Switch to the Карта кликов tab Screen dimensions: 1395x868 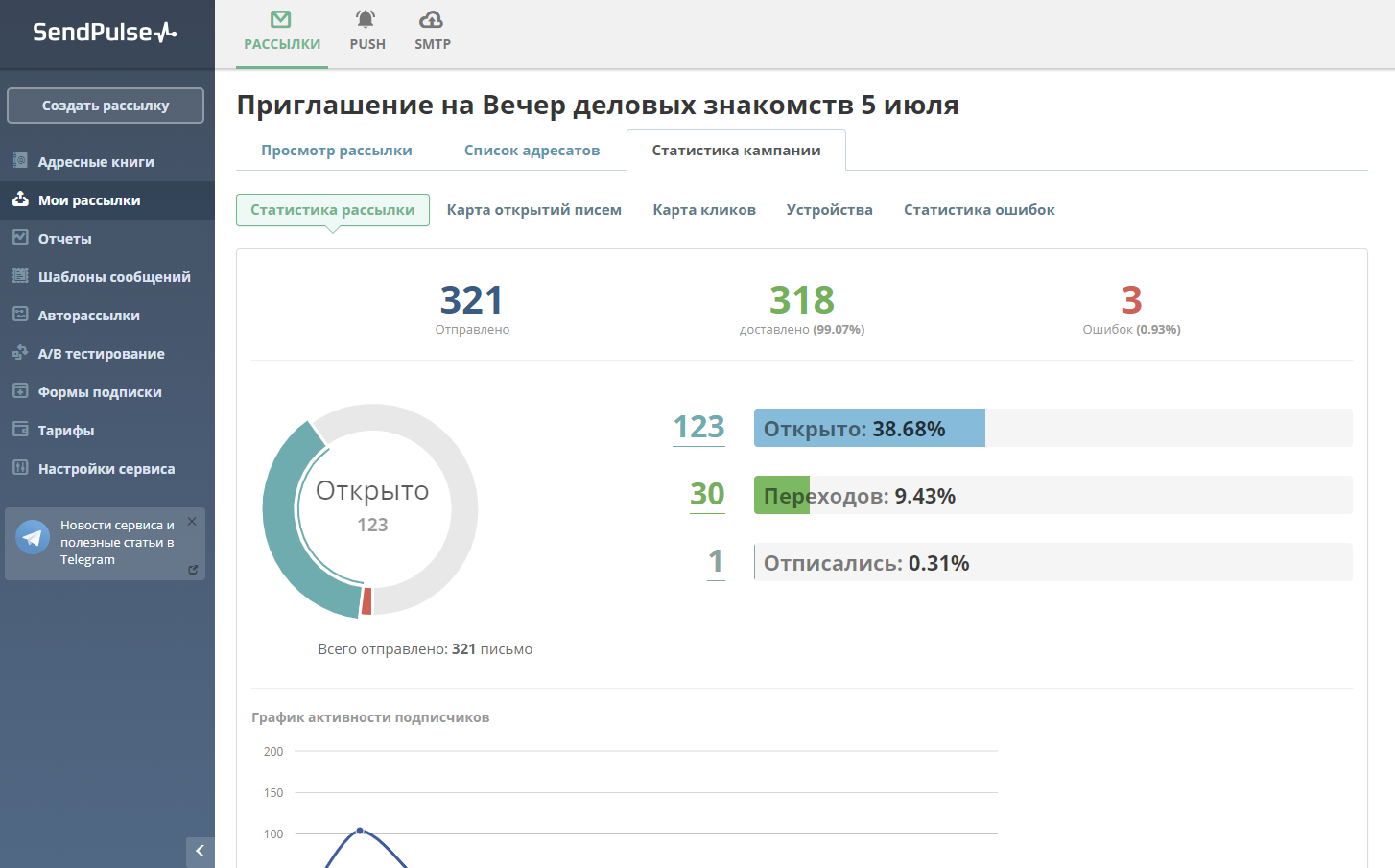(x=704, y=210)
